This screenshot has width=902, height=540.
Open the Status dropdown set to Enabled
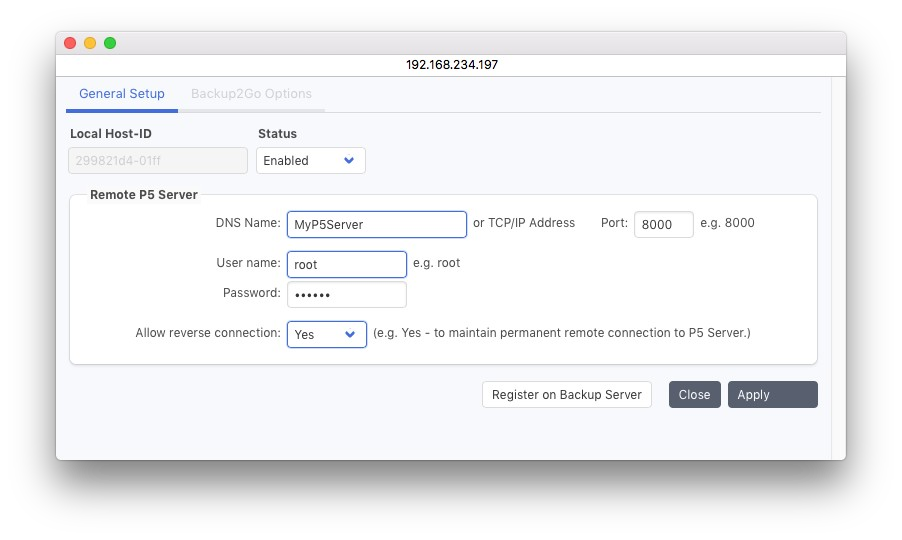pos(310,161)
